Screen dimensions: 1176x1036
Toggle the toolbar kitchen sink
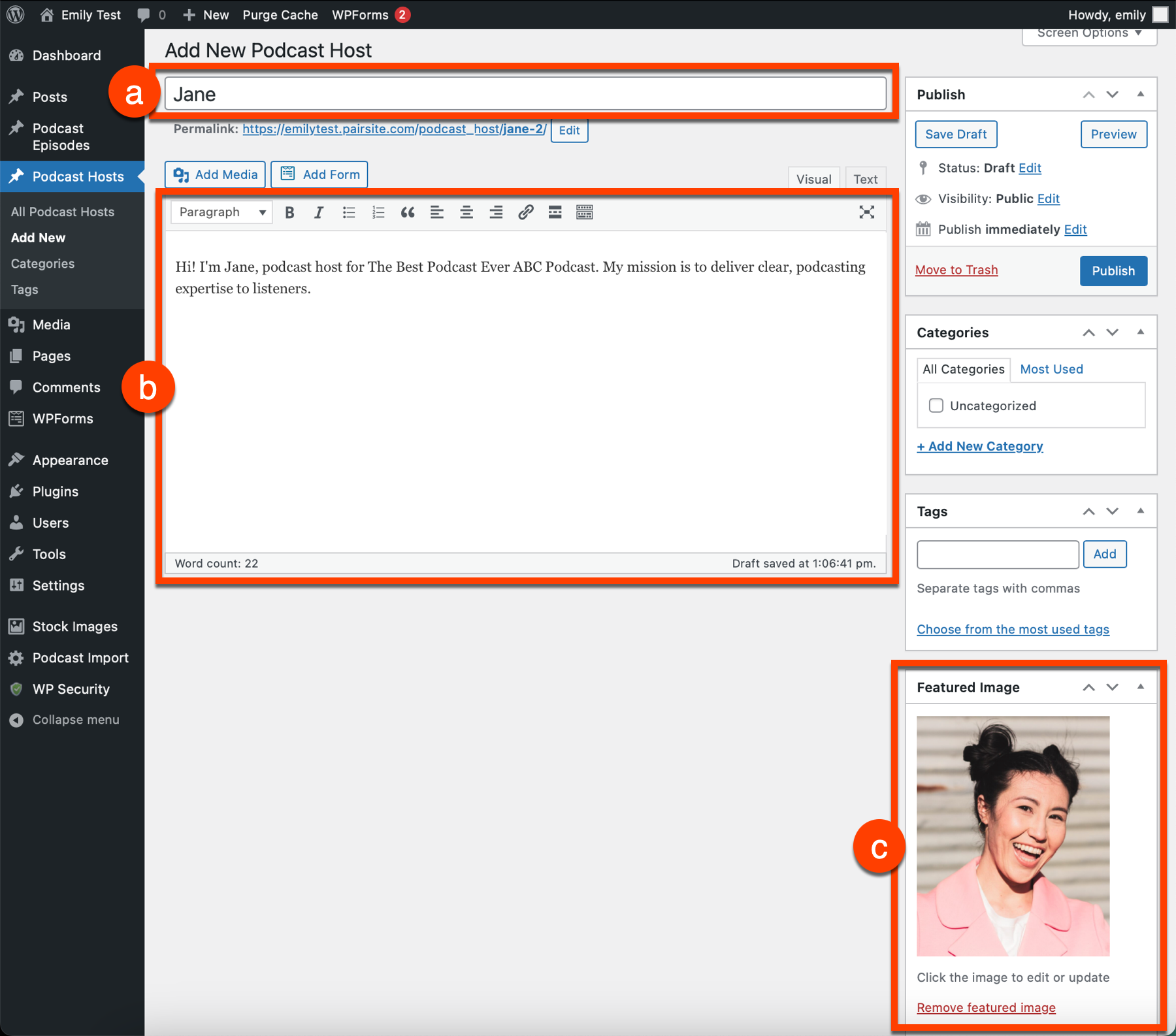pyautogui.click(x=585, y=212)
